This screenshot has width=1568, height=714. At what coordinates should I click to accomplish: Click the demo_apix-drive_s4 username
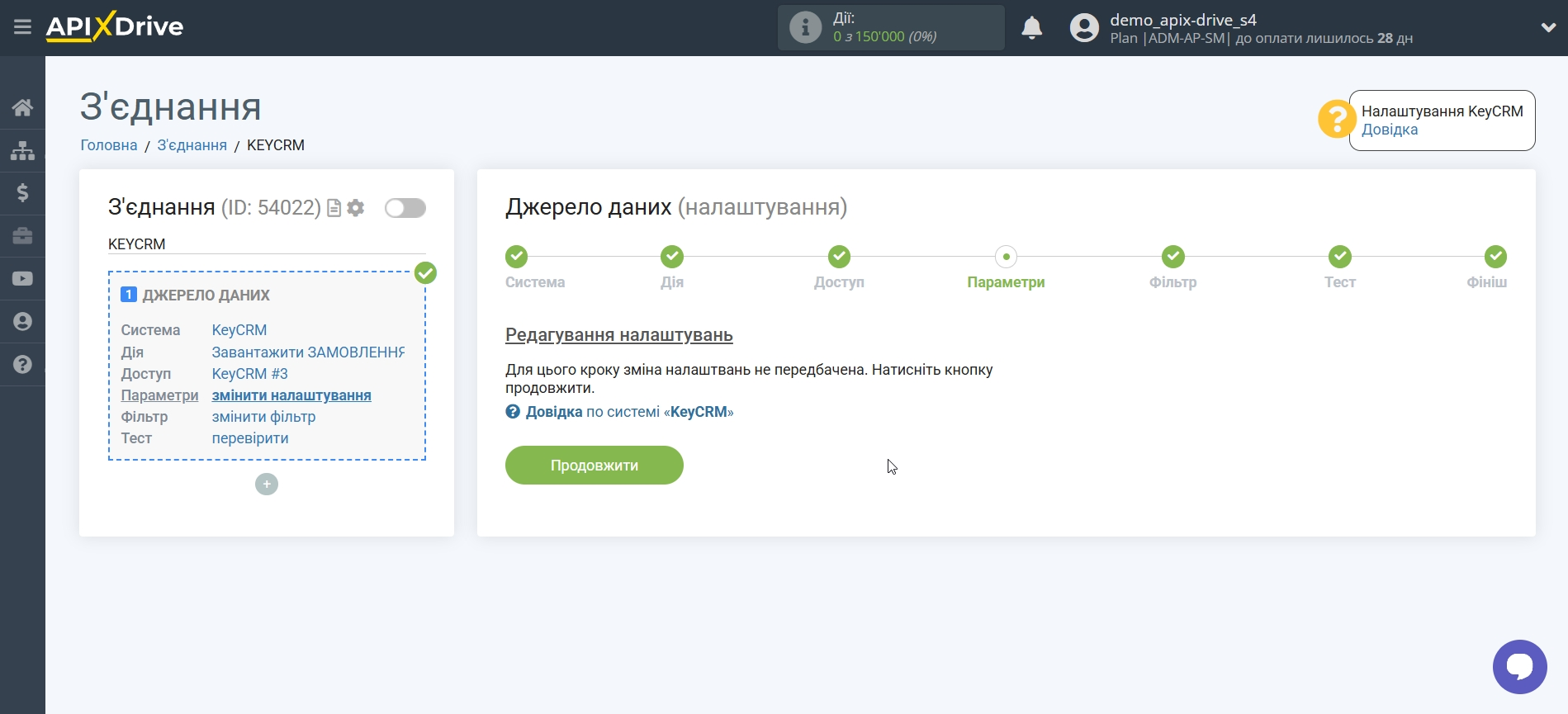pos(1183,20)
